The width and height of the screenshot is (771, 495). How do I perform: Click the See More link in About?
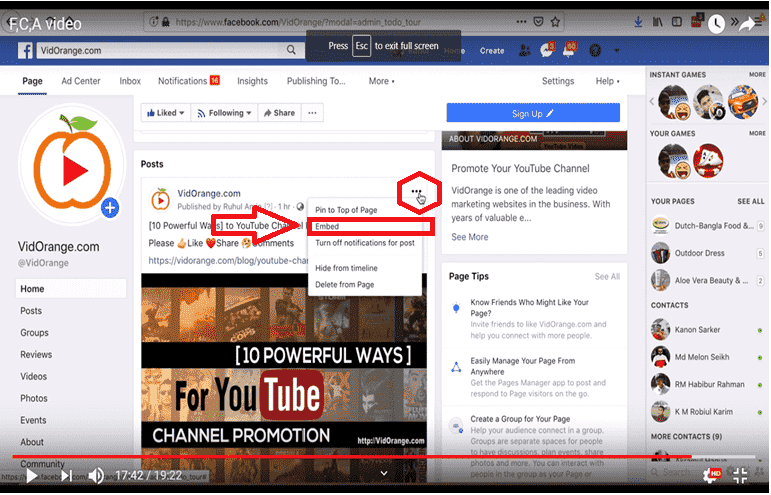point(470,237)
